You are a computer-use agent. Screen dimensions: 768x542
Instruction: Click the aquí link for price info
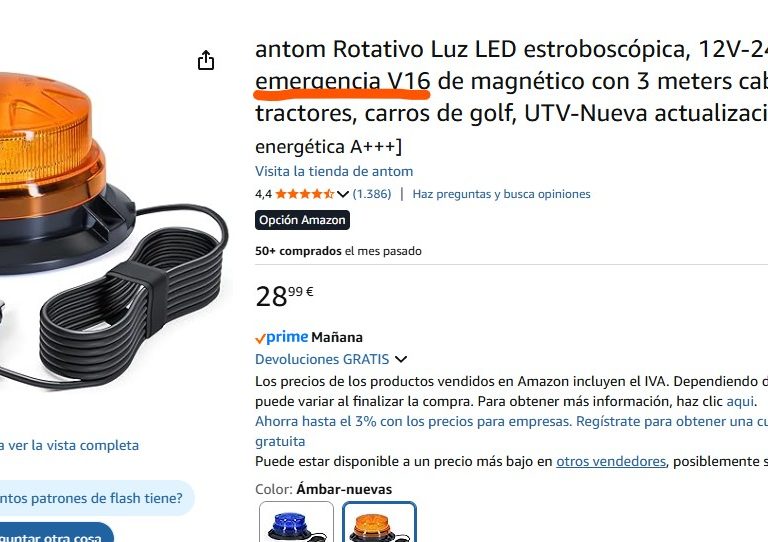(x=740, y=401)
